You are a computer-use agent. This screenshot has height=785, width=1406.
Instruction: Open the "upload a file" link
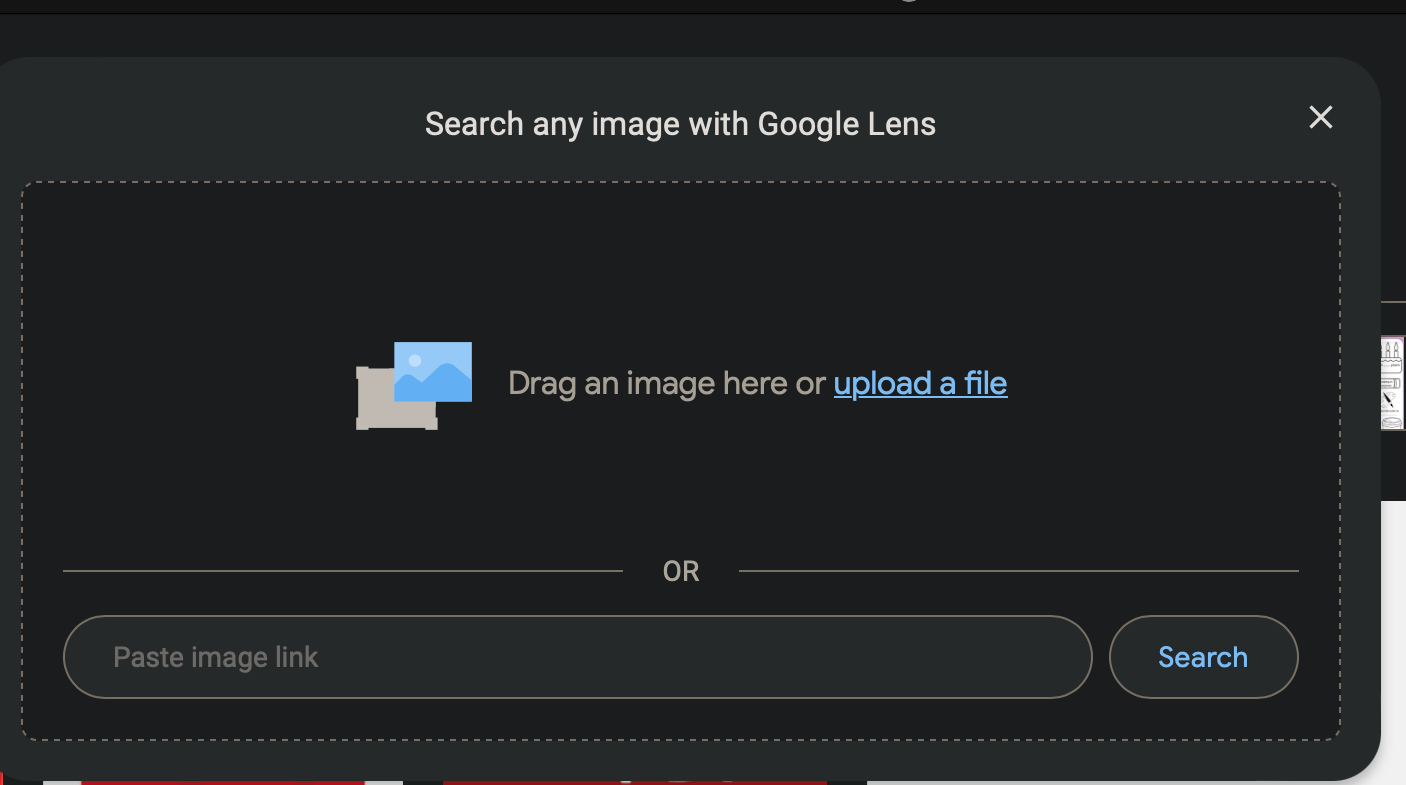(920, 383)
